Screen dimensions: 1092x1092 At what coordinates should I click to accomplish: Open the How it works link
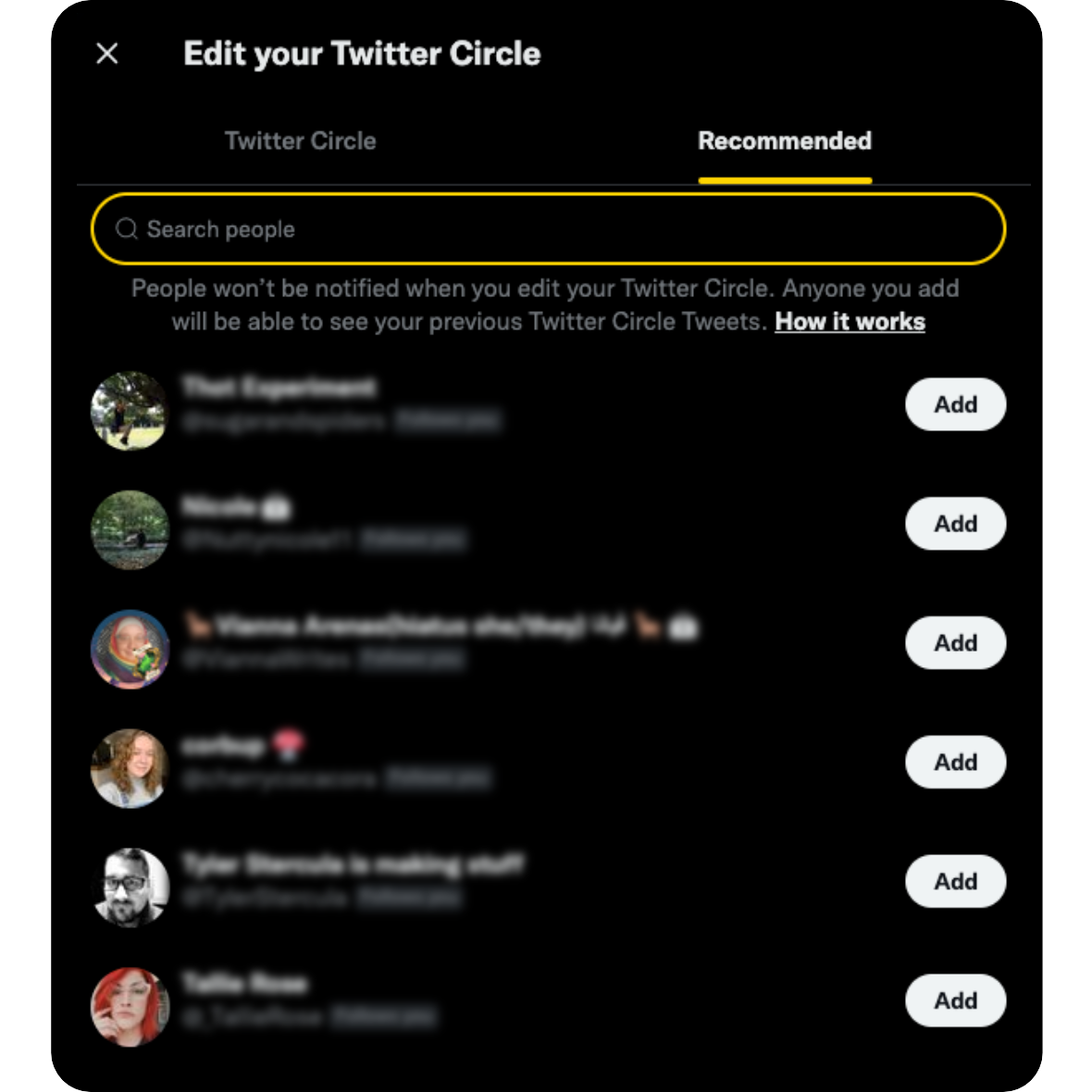(850, 321)
